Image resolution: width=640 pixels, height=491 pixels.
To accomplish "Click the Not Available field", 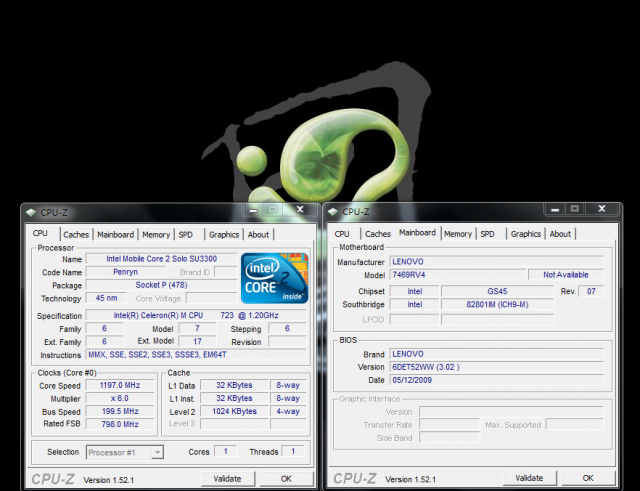I will click(x=566, y=275).
